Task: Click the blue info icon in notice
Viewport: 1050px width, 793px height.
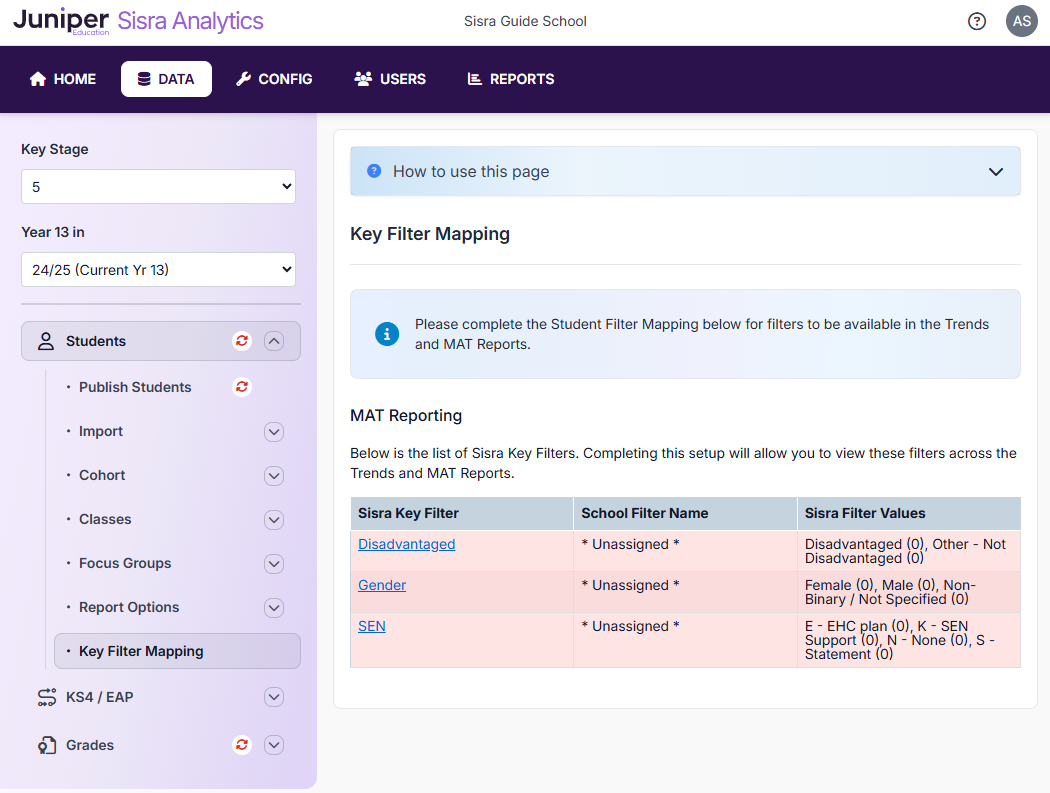Action: coord(387,334)
